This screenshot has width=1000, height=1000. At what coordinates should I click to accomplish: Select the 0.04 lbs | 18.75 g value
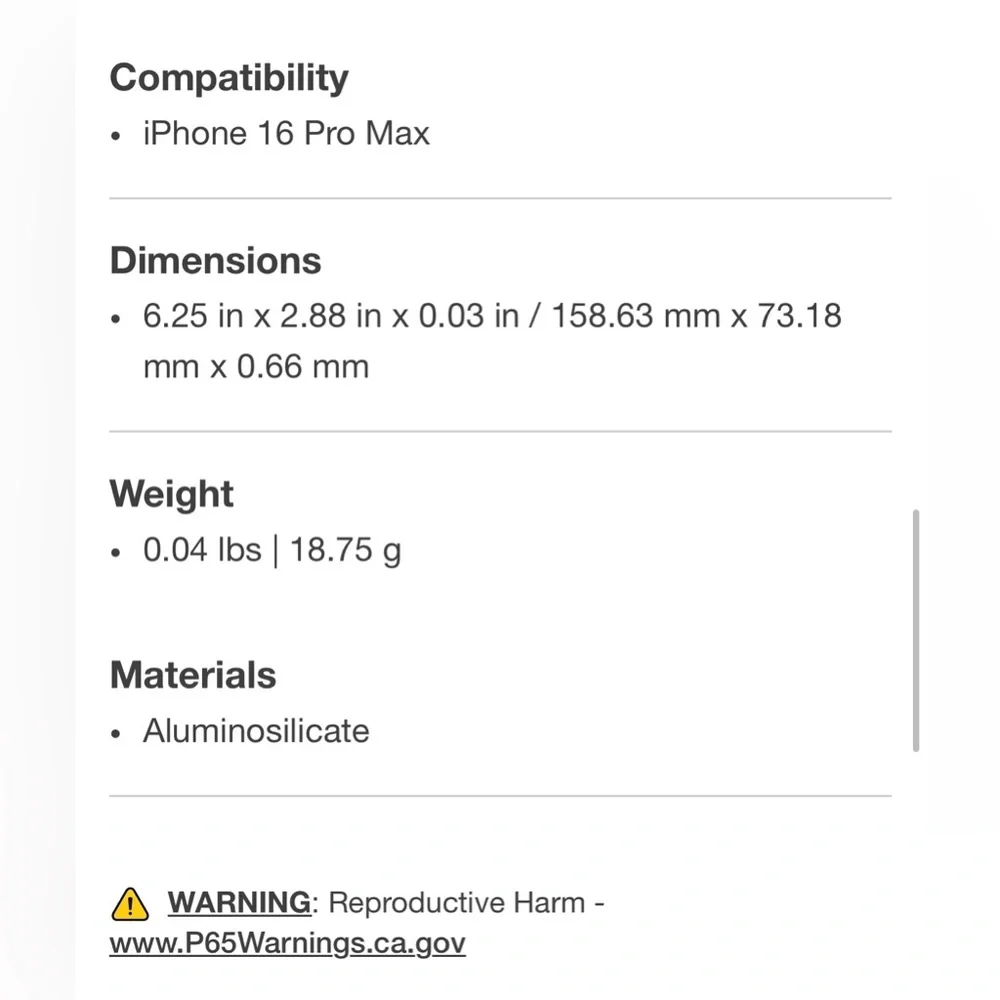pos(272,550)
